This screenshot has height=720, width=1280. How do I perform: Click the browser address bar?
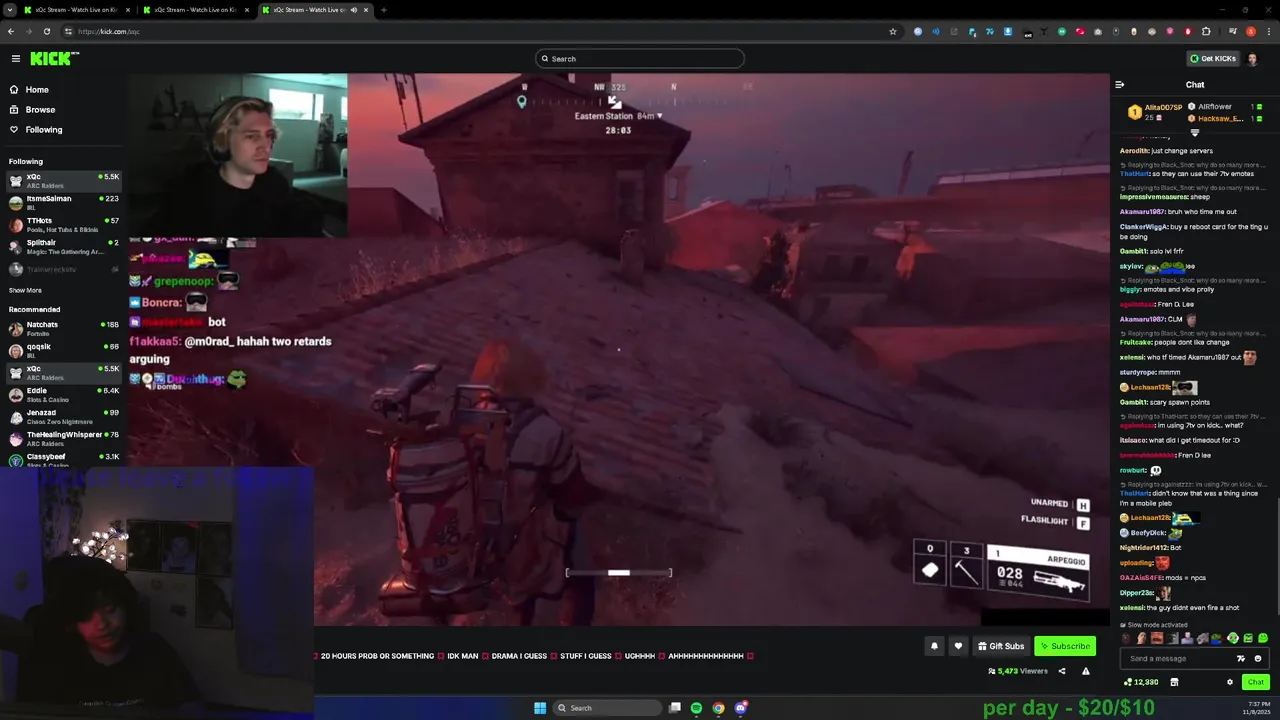click(480, 31)
